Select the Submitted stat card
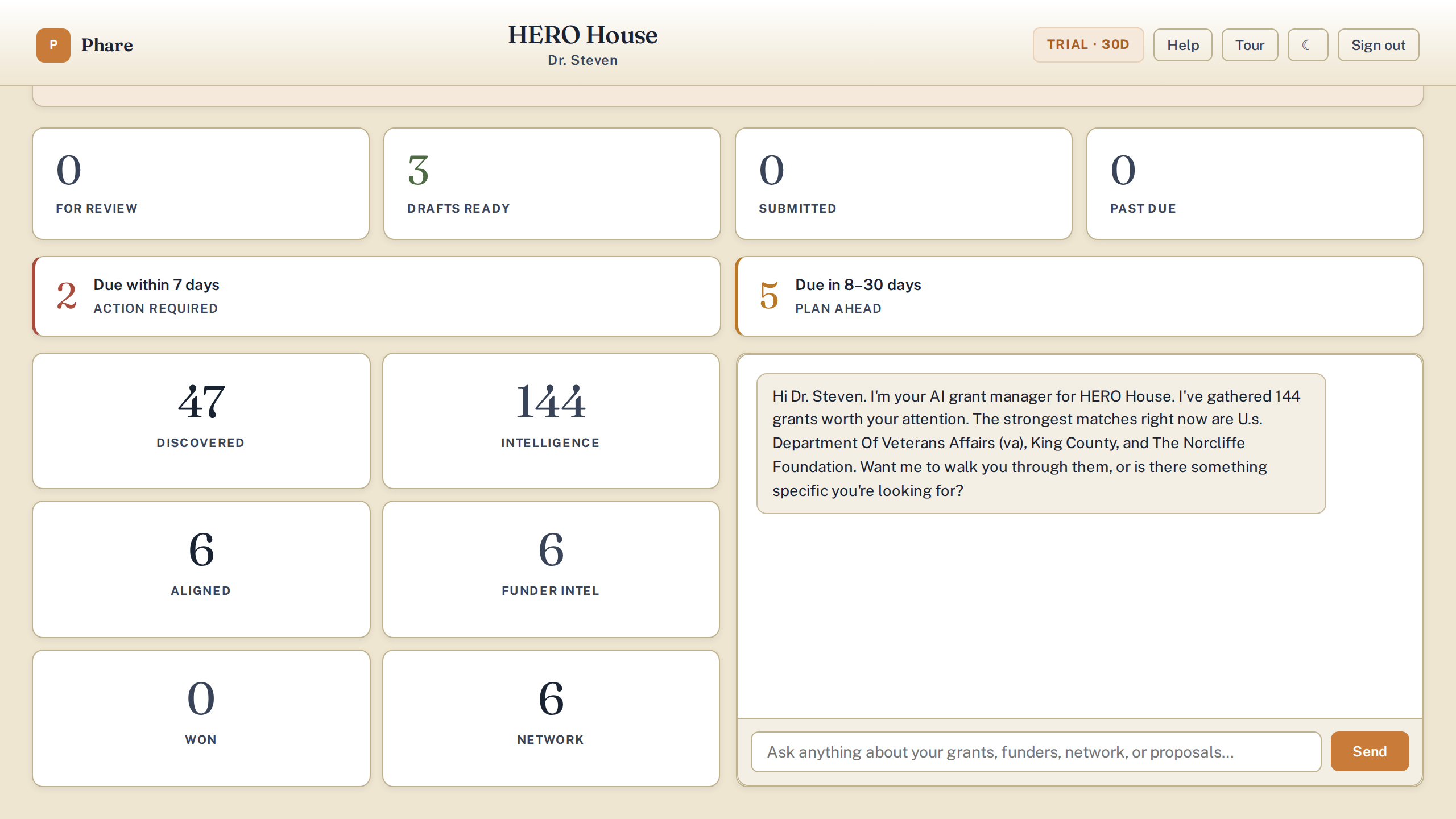Screen dimensions: 1456x819 tap(904, 184)
